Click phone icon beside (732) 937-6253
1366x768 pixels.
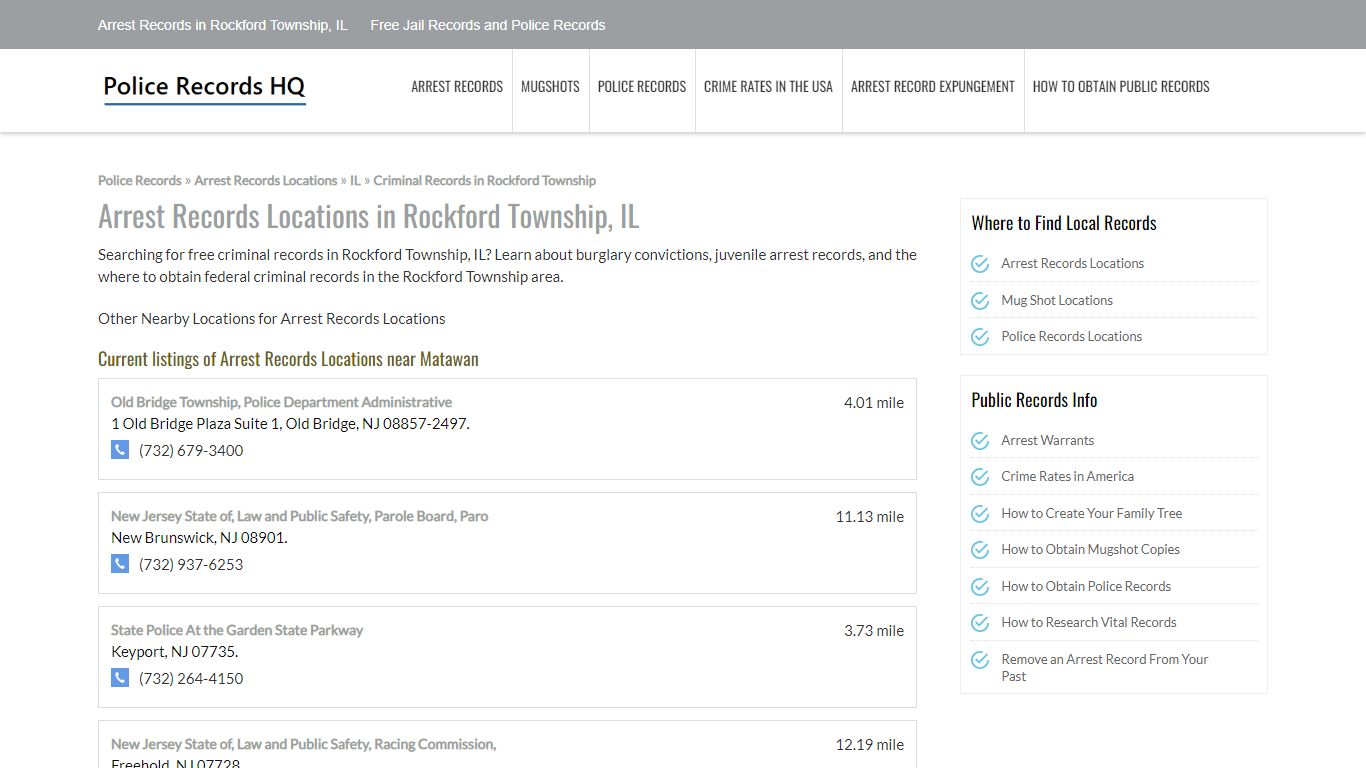(120, 564)
